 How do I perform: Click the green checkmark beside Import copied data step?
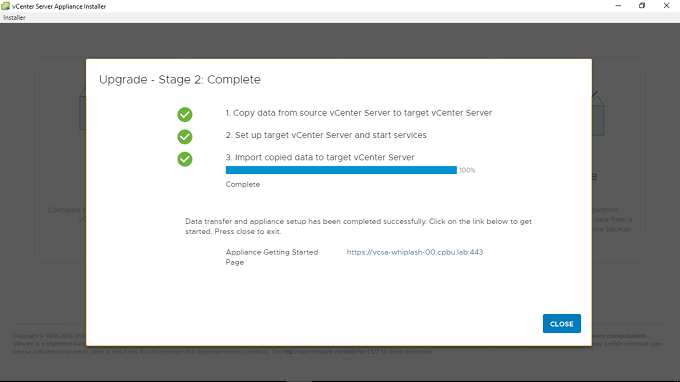185,159
